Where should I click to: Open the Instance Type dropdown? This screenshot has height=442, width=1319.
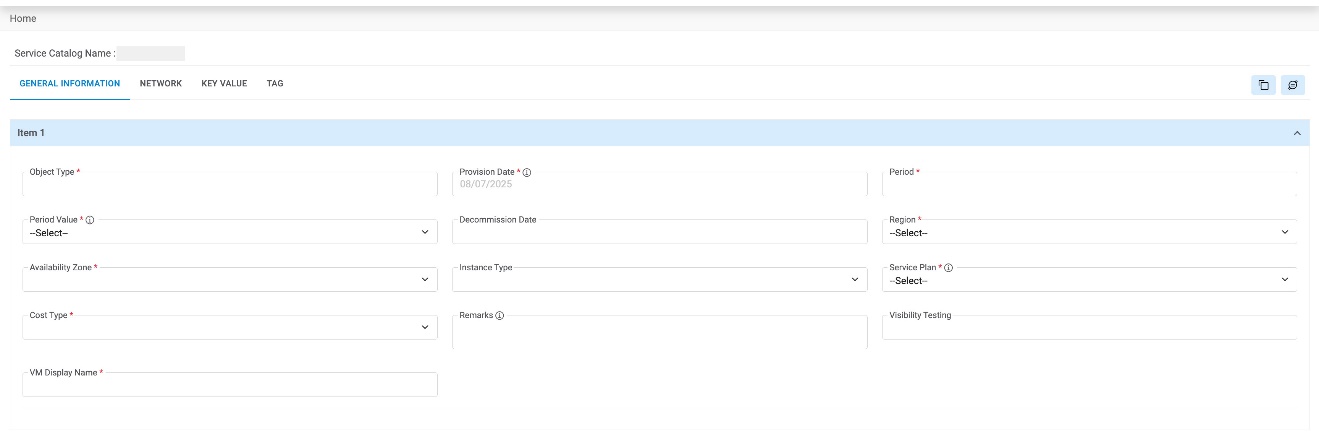(x=659, y=281)
